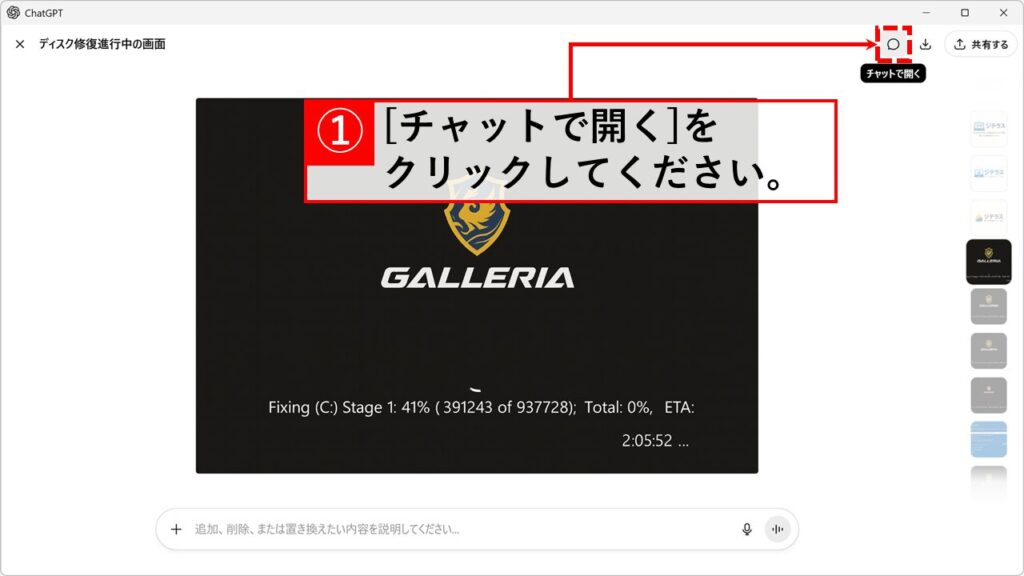The height and width of the screenshot is (576, 1024).
Task: Click the plus icon to add an attachment
Action: [176, 529]
